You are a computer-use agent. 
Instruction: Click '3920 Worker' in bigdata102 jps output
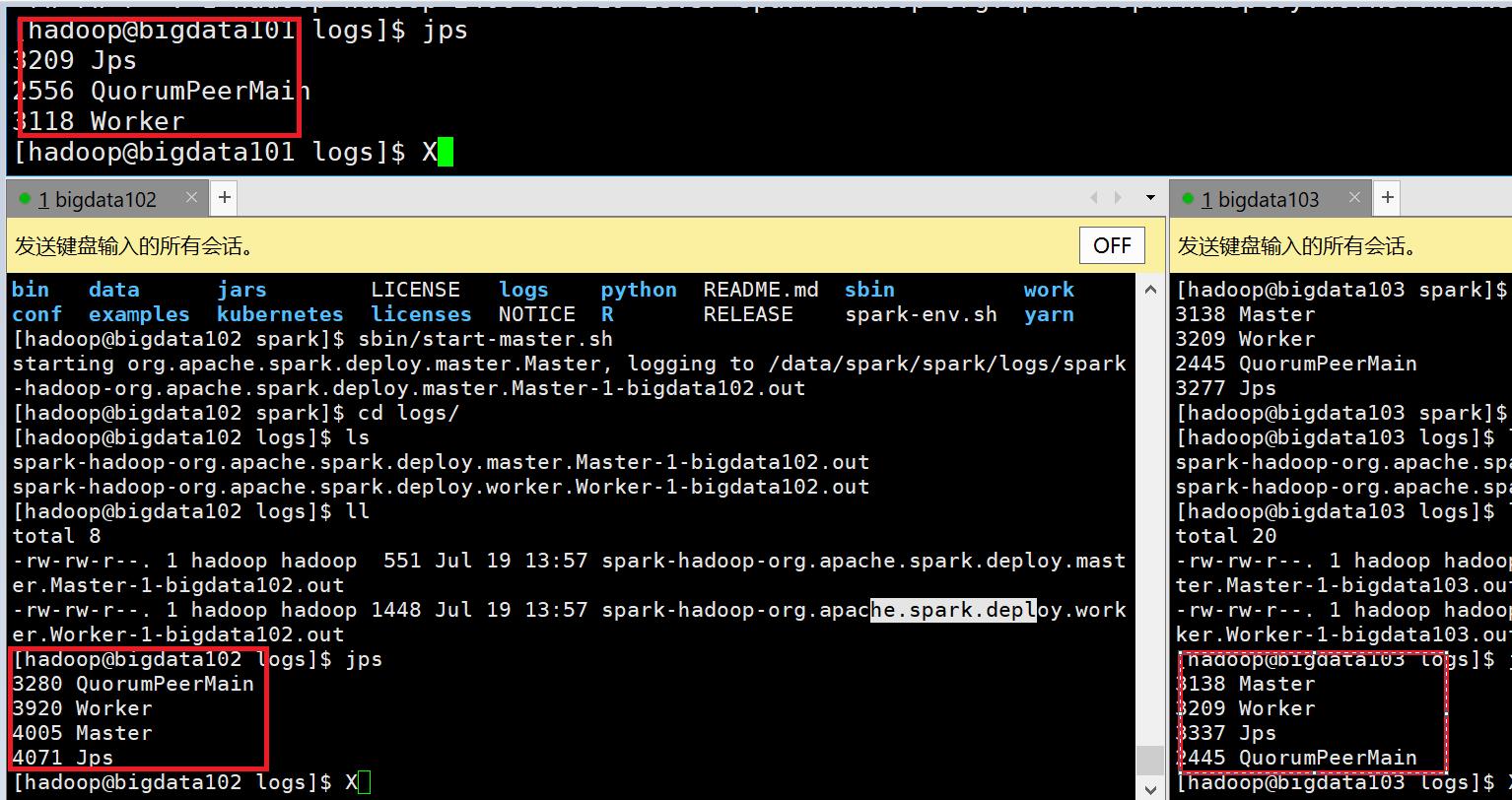[x=82, y=708]
